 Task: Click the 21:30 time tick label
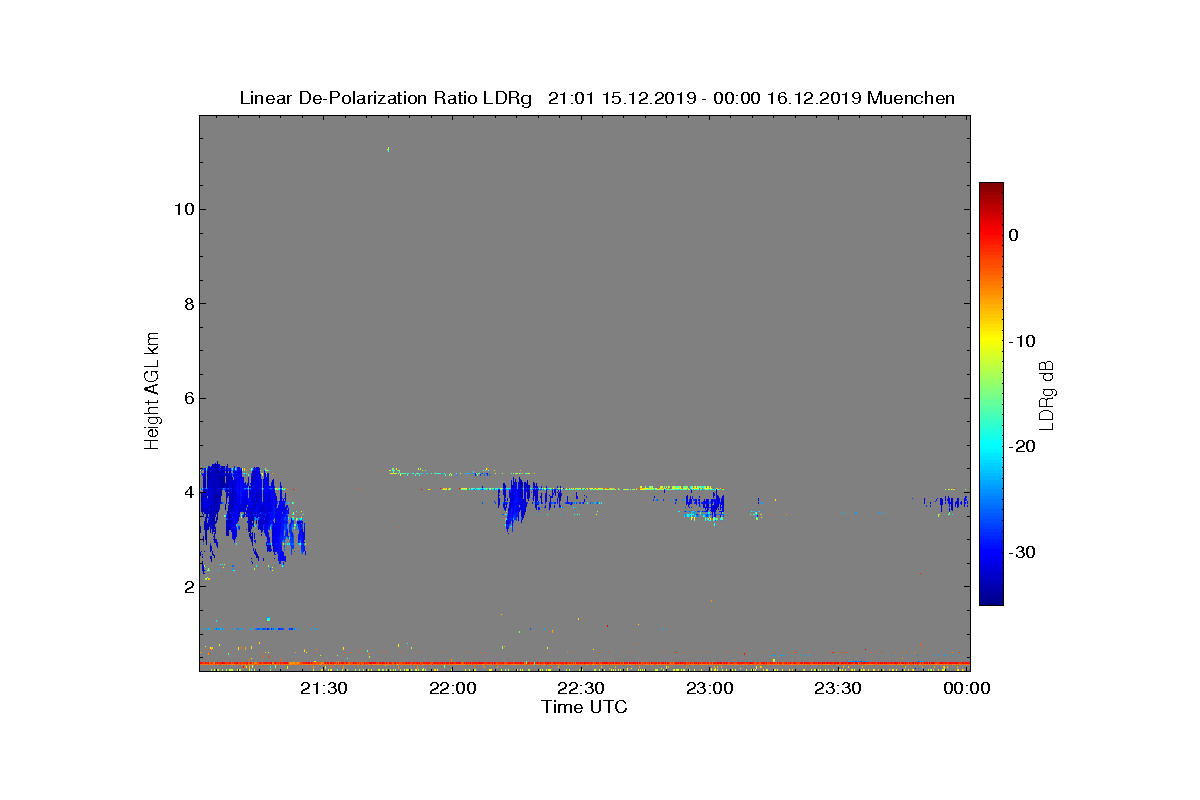pyautogui.click(x=324, y=688)
